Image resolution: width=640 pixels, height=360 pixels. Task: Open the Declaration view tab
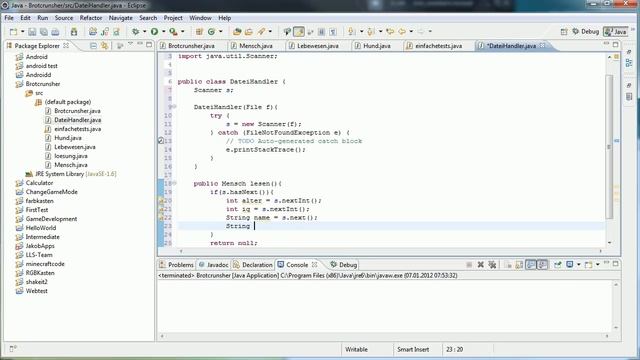click(253, 265)
